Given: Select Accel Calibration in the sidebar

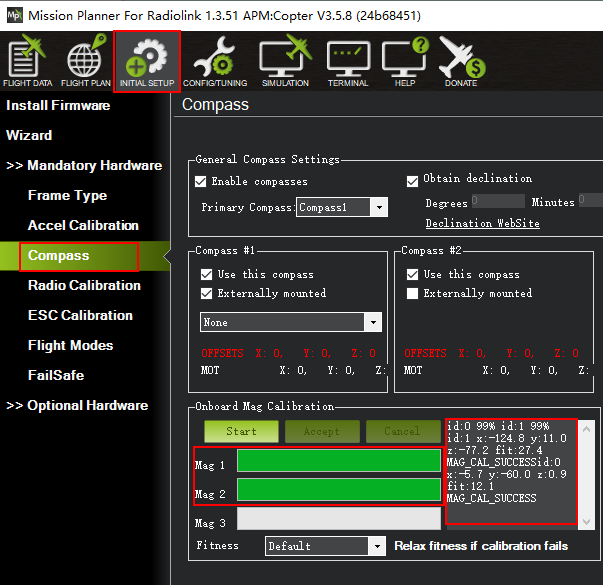Looking at the screenshot, I should [83, 226].
